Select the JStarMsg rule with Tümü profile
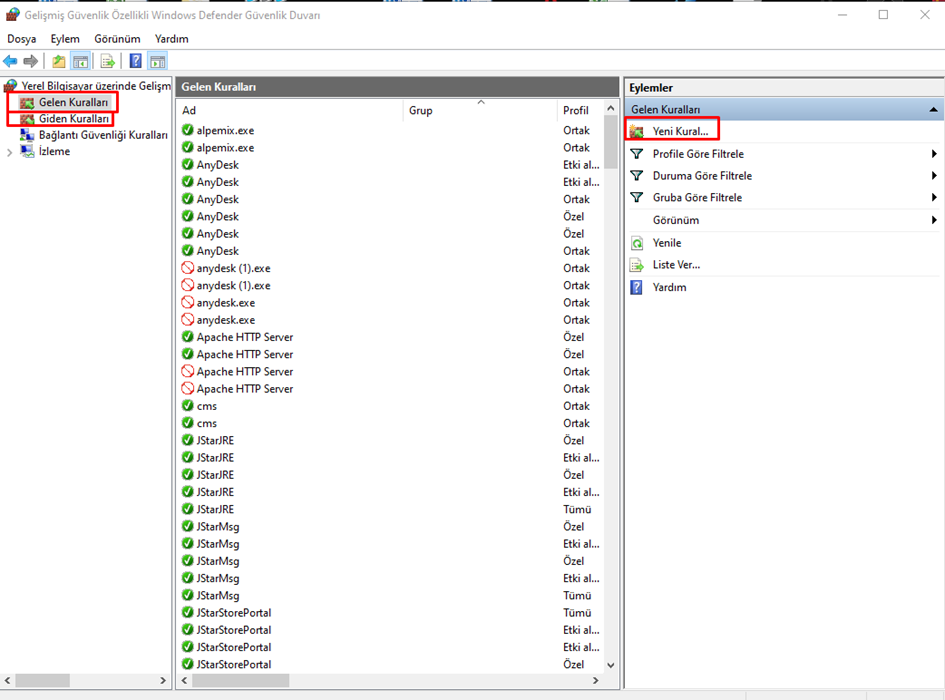 (x=392, y=596)
